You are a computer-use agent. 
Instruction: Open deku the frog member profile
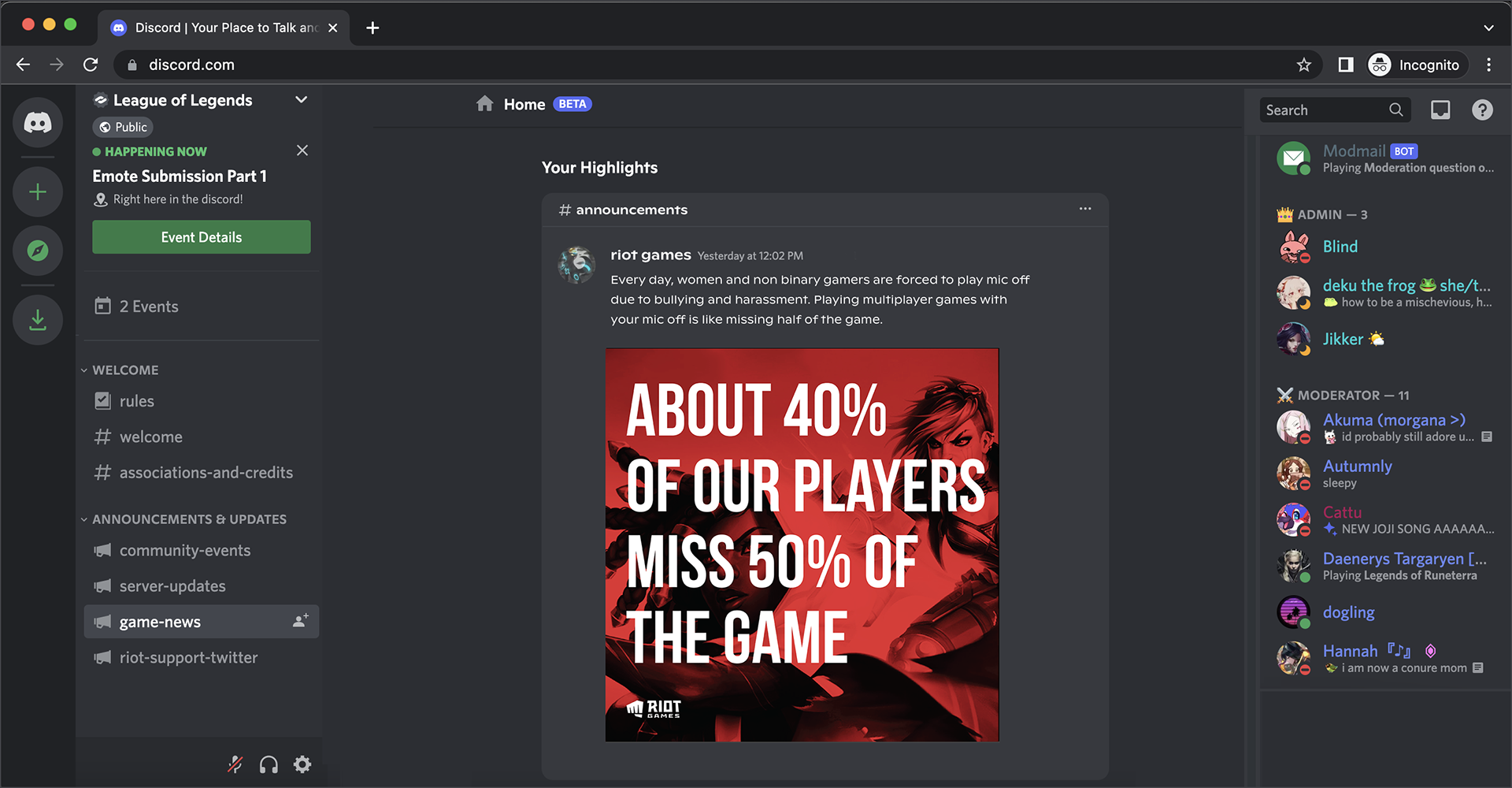pyautogui.click(x=1384, y=293)
